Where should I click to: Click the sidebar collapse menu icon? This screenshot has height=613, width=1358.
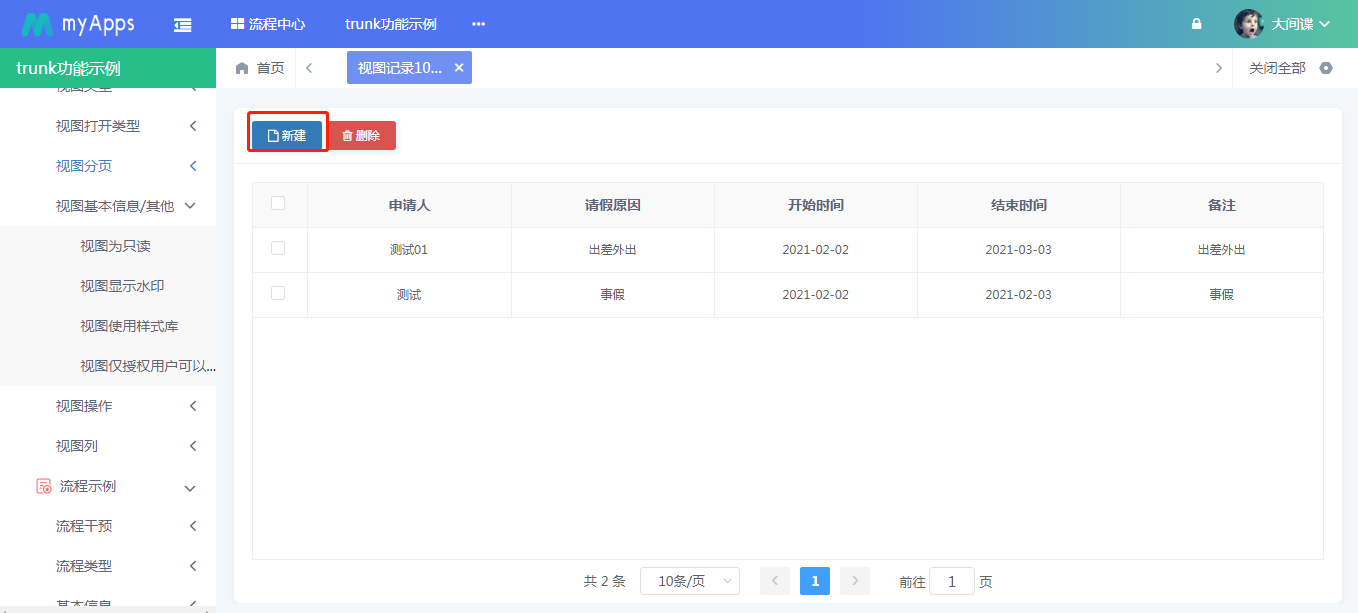point(182,24)
